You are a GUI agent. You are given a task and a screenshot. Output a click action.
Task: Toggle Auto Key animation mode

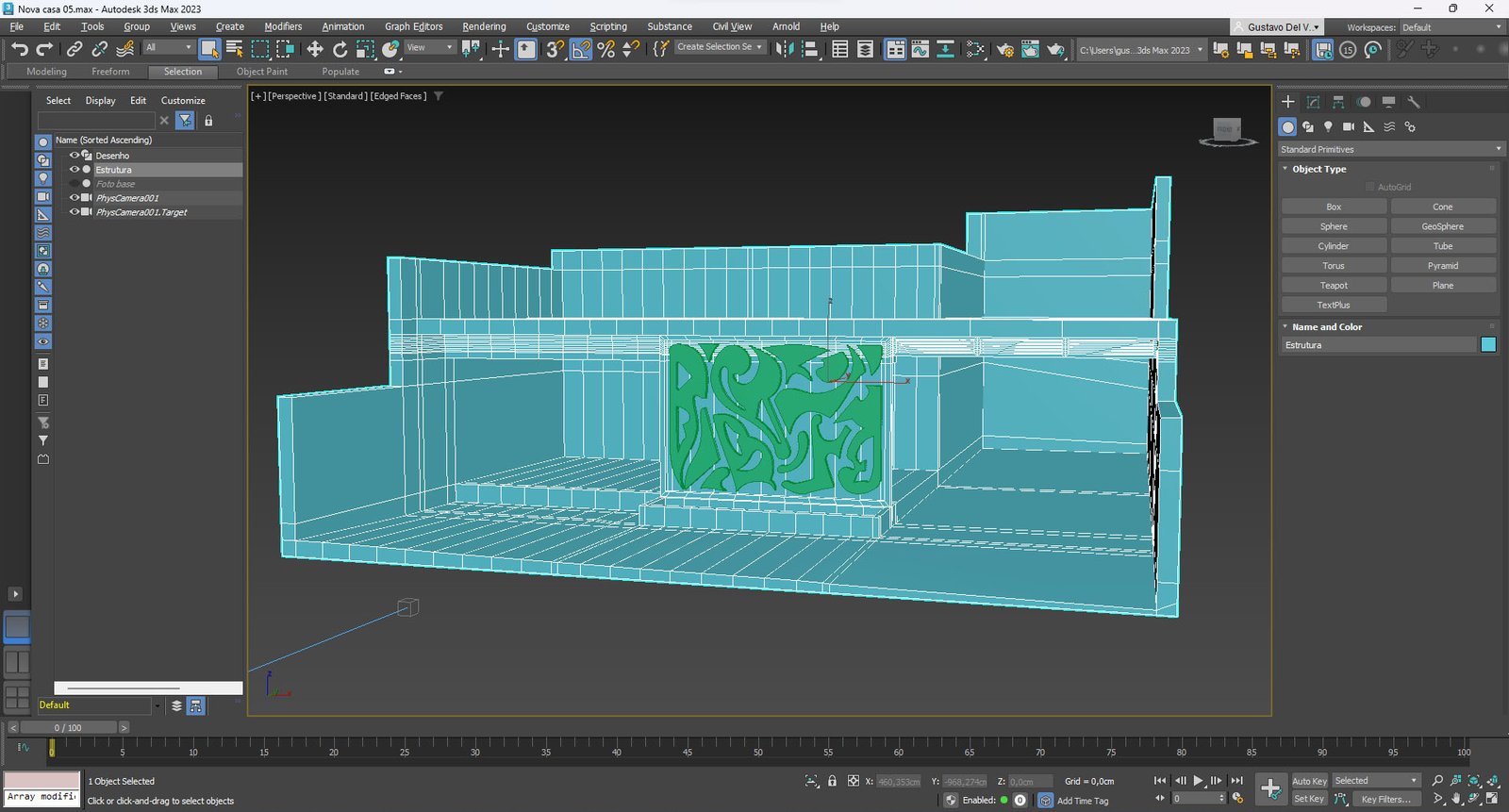click(1309, 781)
